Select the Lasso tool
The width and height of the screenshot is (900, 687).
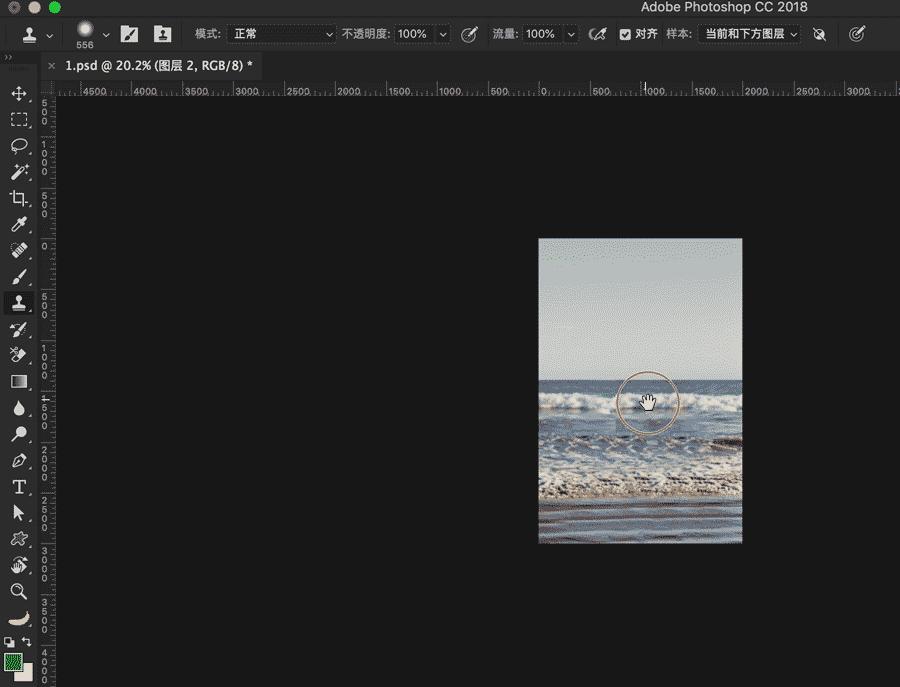click(19, 146)
